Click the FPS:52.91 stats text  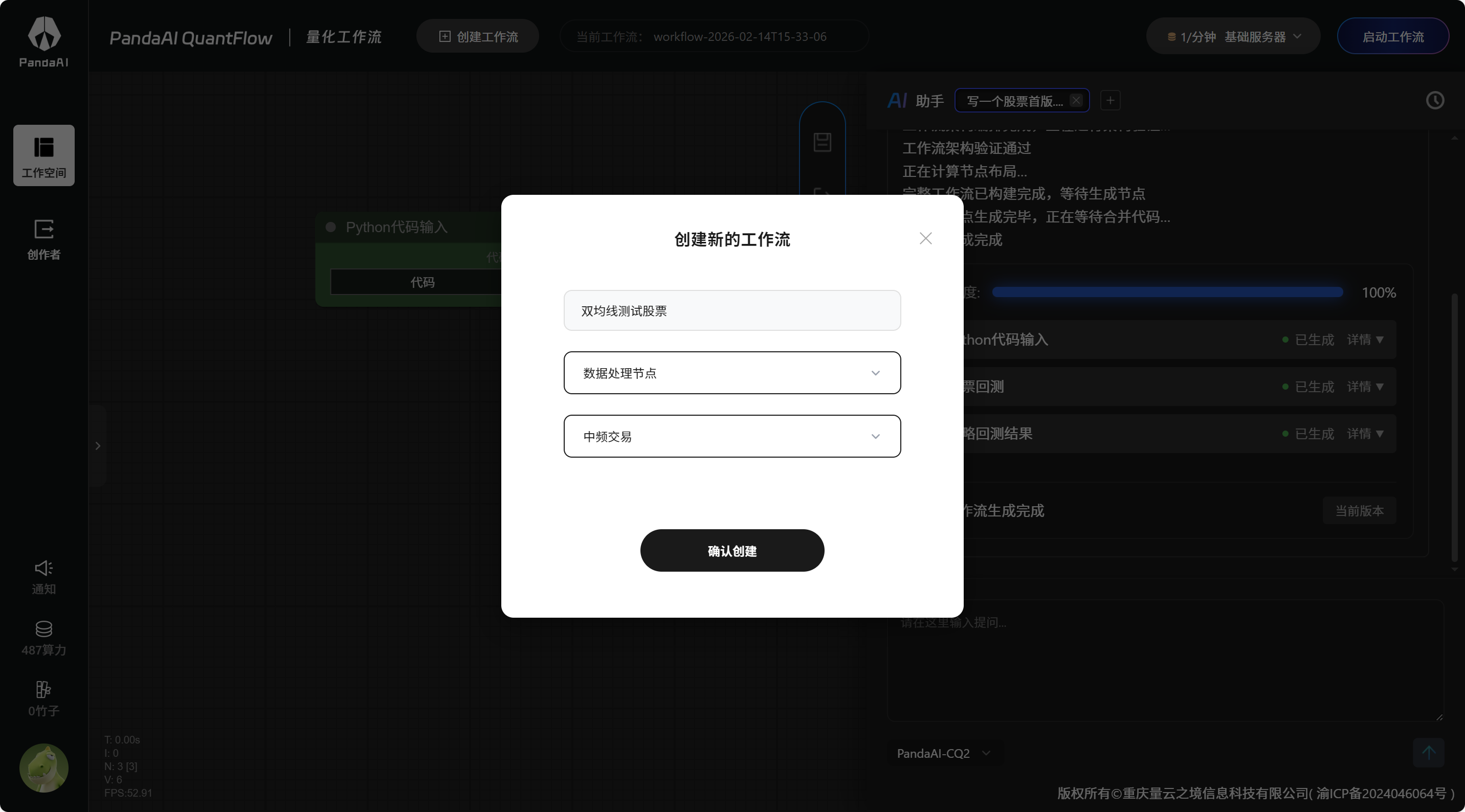128,793
